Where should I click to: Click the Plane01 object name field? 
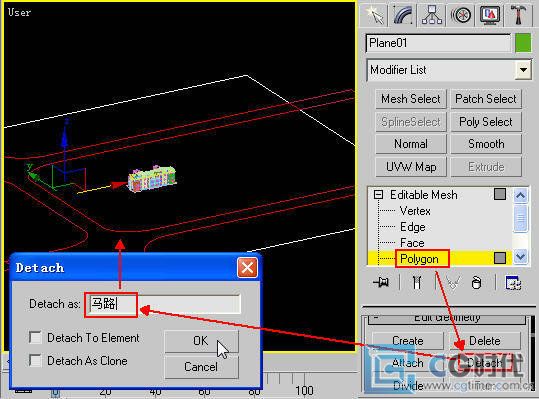[x=438, y=43]
